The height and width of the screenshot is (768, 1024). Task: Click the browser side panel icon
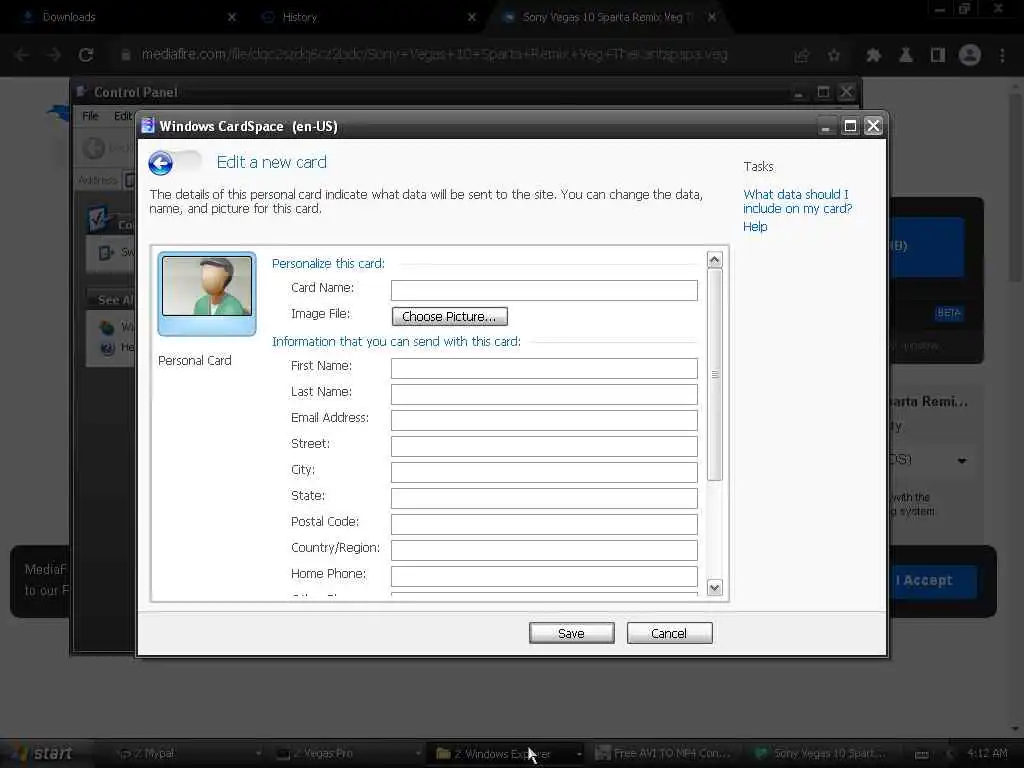coord(938,56)
